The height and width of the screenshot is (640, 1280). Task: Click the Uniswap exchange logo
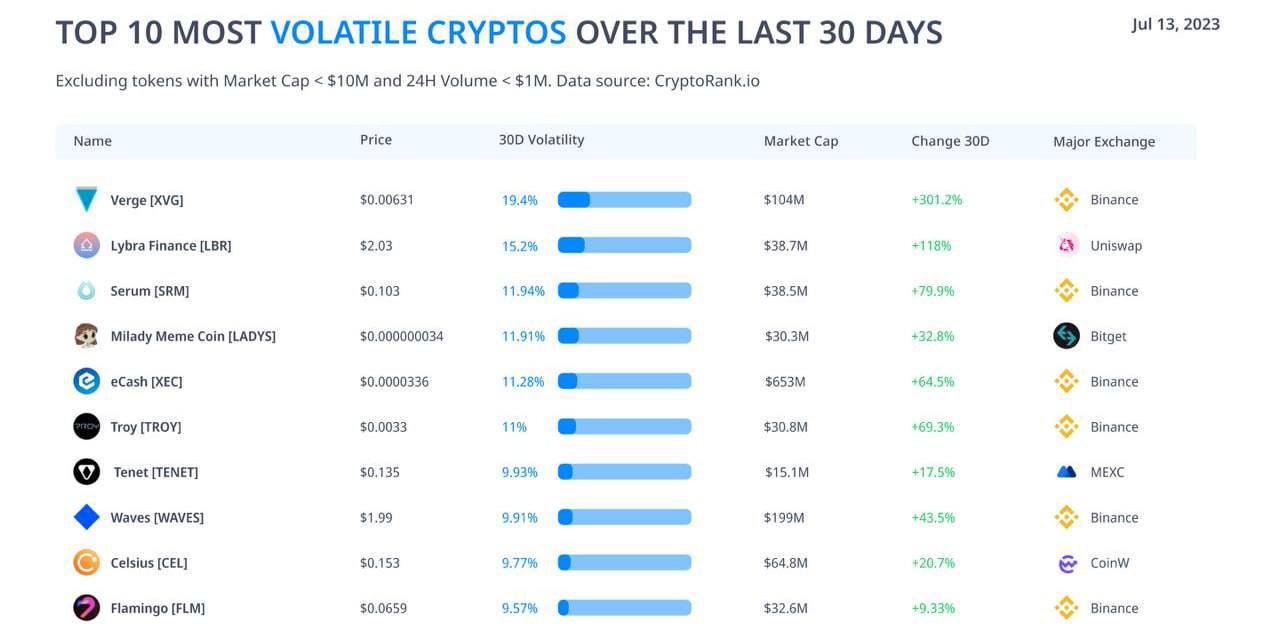pyautogui.click(x=1067, y=245)
